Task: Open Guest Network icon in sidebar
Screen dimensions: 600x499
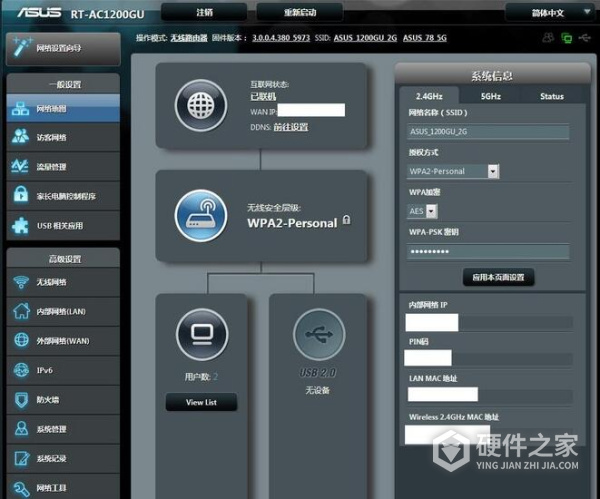Action: [20, 137]
